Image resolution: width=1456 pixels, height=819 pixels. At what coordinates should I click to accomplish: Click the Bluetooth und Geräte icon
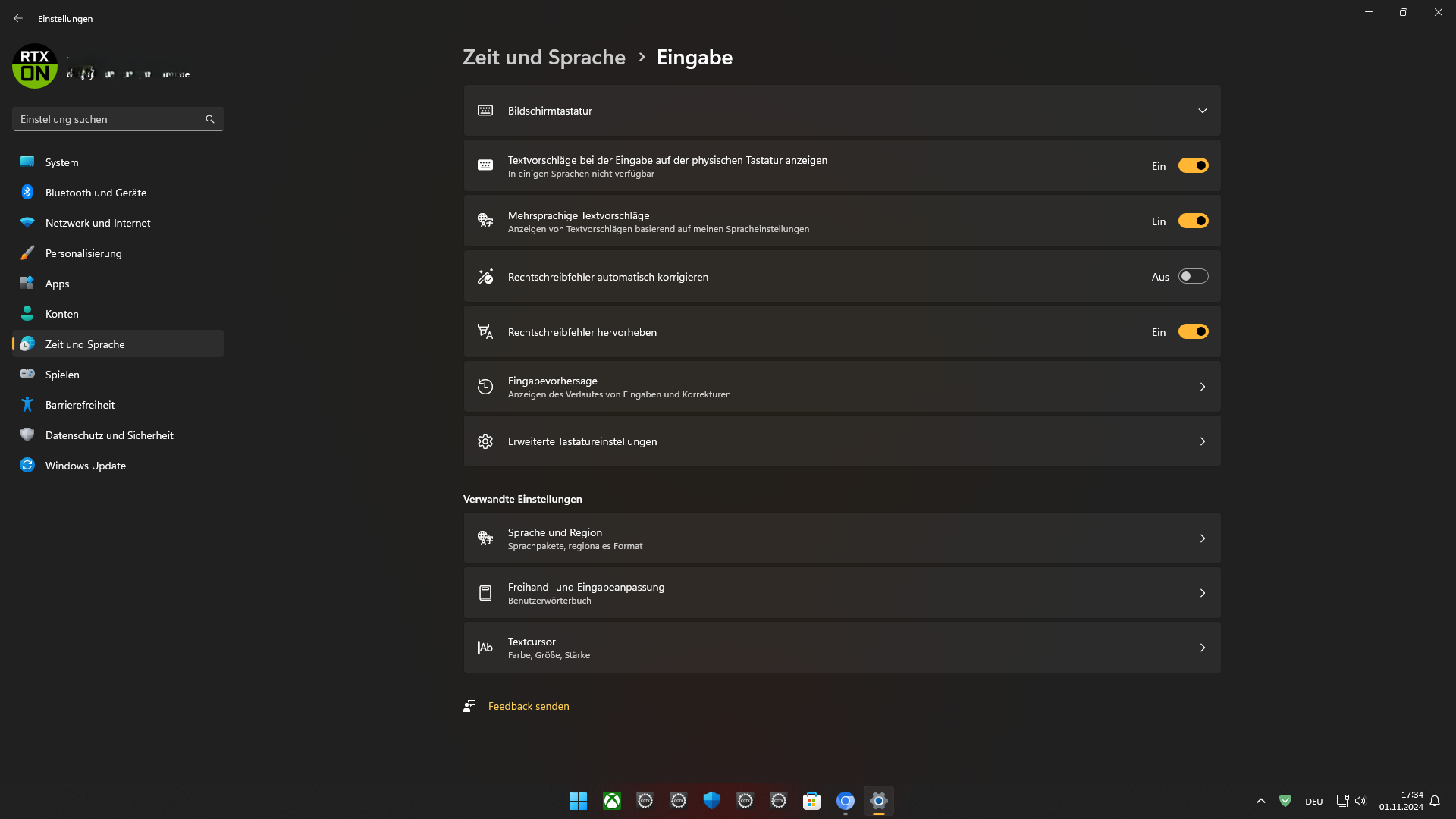(x=27, y=192)
